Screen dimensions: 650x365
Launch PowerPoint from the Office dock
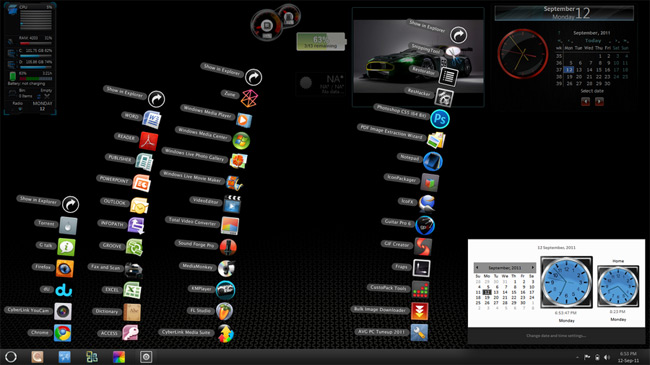(x=141, y=183)
